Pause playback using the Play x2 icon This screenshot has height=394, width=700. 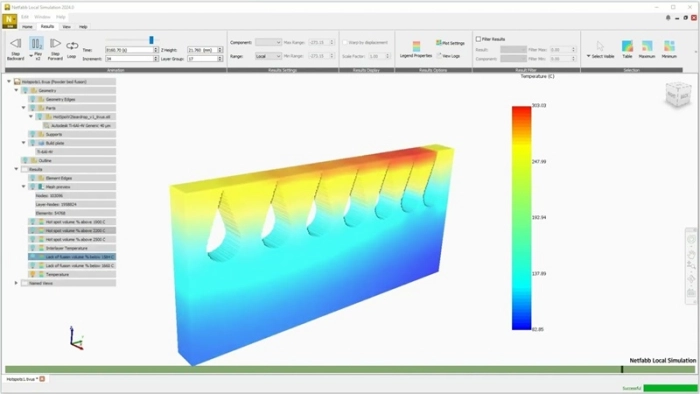(37, 43)
